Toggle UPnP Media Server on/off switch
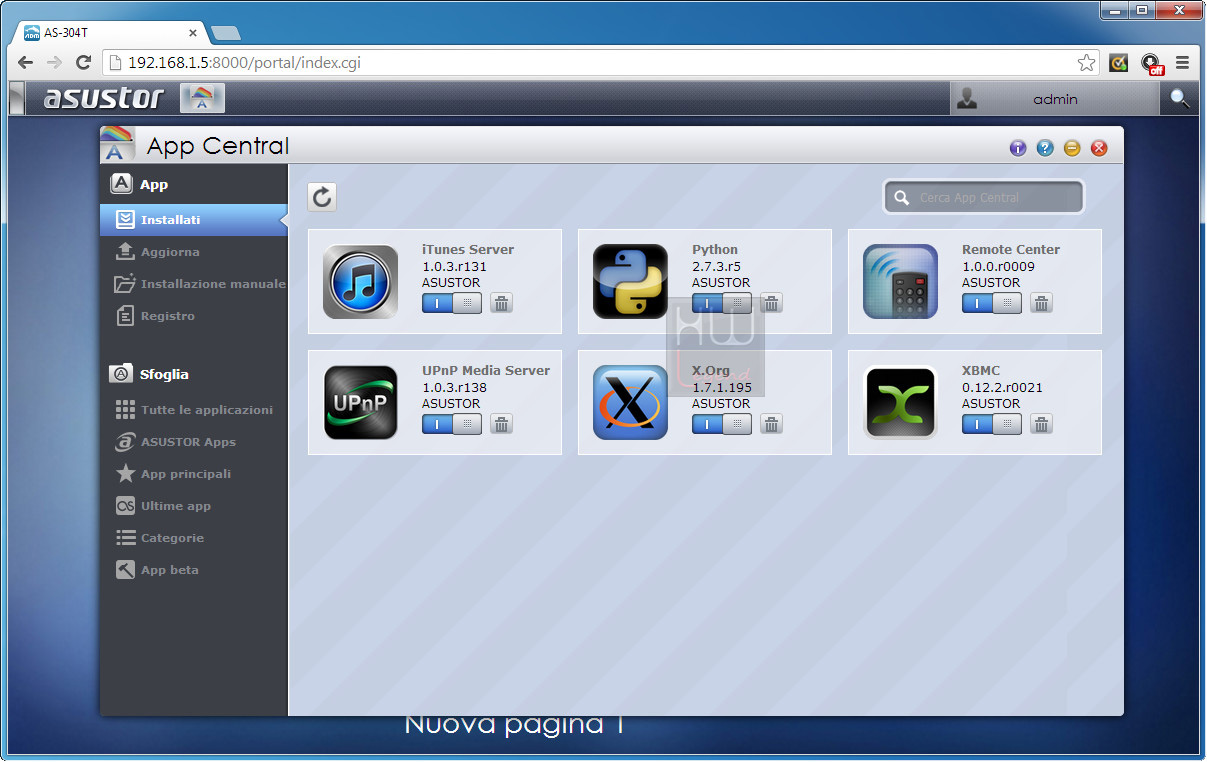The height and width of the screenshot is (762, 1207). point(452,424)
